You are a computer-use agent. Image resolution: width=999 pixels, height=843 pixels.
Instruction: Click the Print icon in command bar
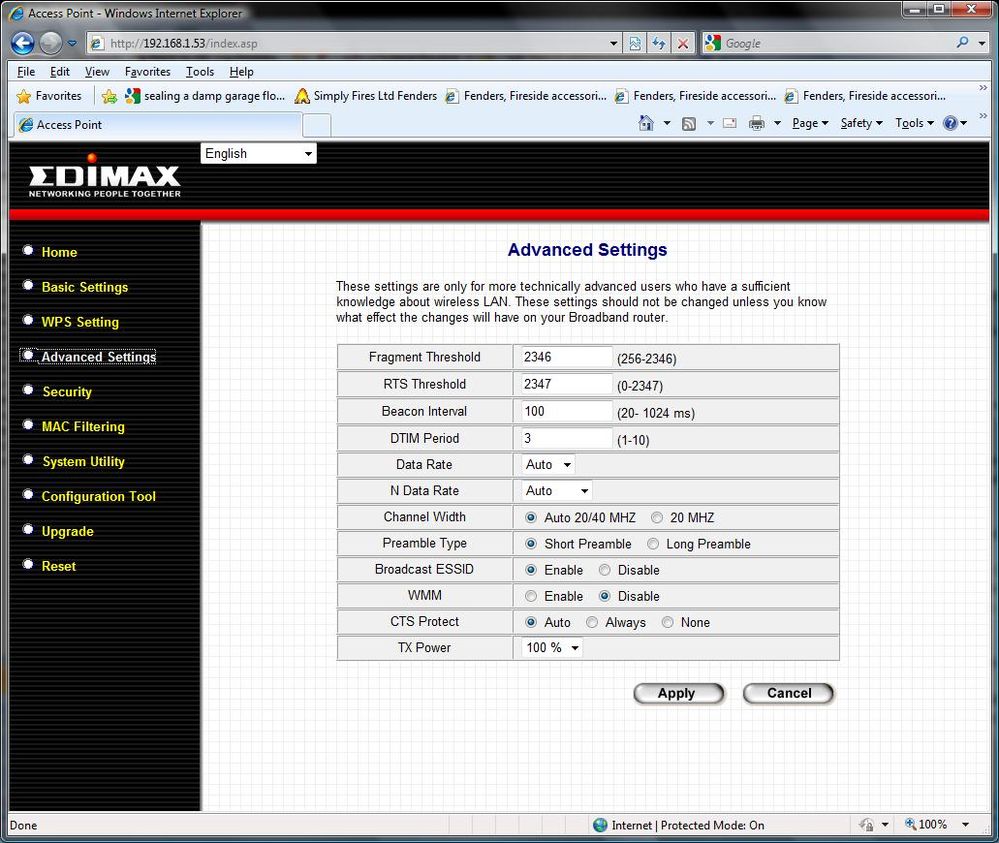click(x=756, y=123)
